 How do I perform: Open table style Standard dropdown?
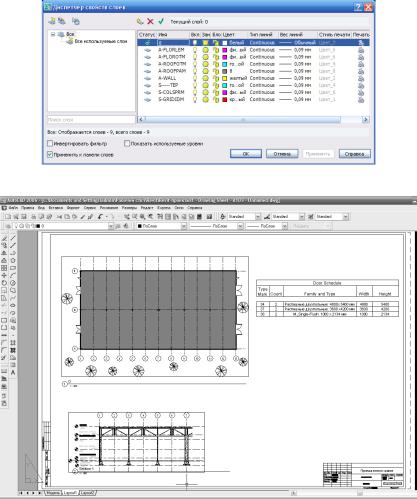pyautogui.click(x=346, y=217)
